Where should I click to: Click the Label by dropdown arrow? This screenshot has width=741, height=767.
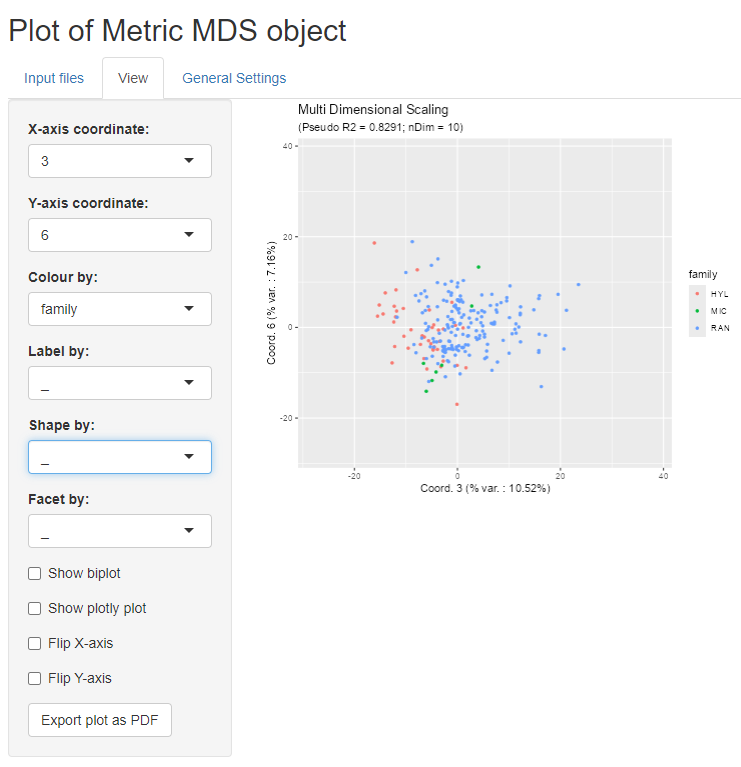tap(189, 382)
